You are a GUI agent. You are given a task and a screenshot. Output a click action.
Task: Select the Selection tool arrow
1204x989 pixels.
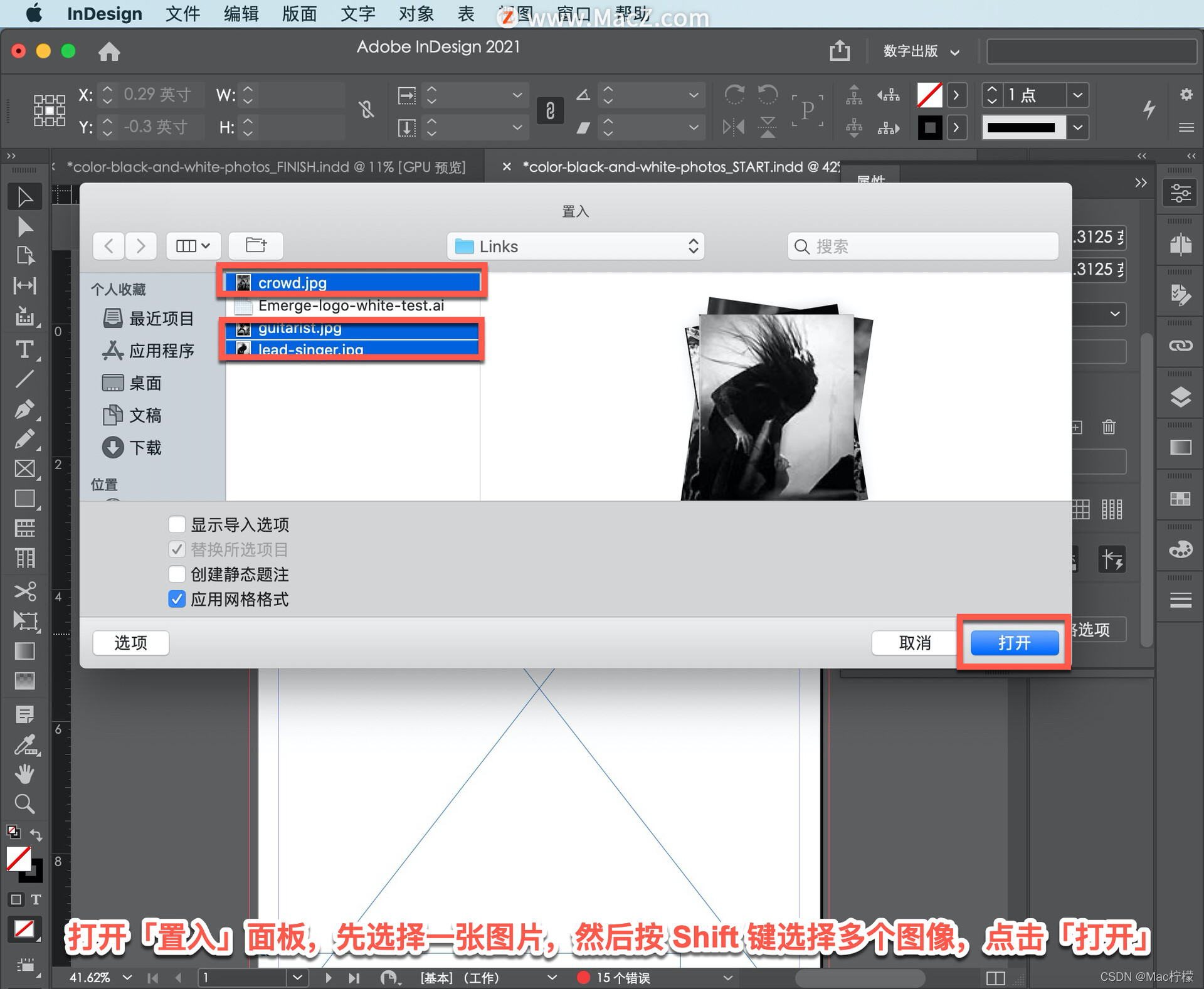[25, 197]
